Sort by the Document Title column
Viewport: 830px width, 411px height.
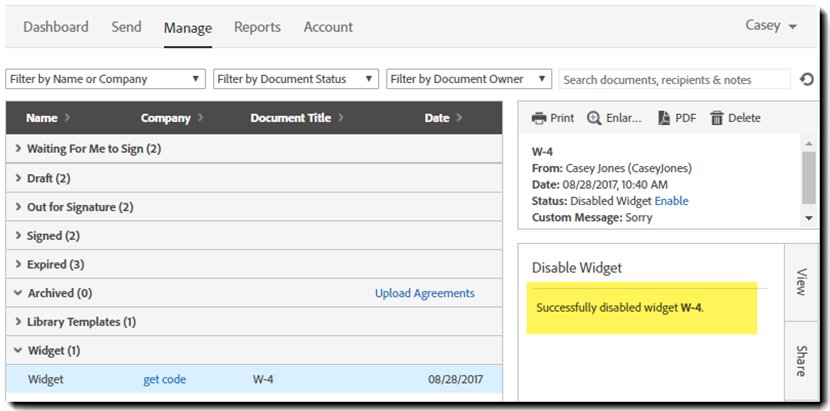(x=291, y=118)
